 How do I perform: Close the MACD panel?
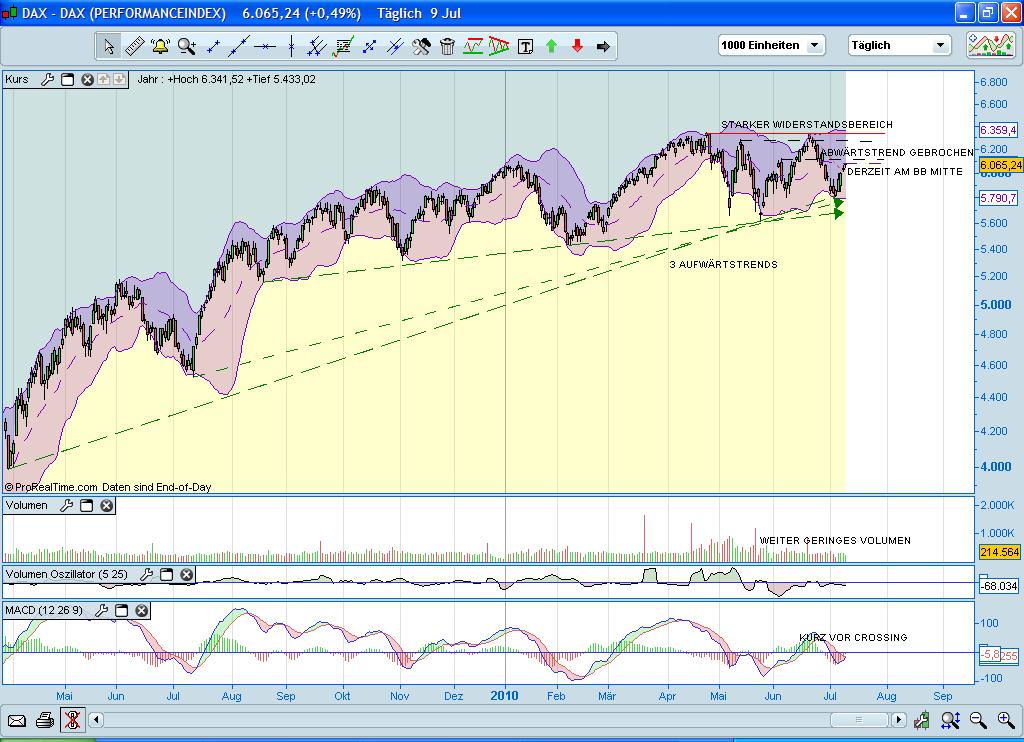click(142, 610)
